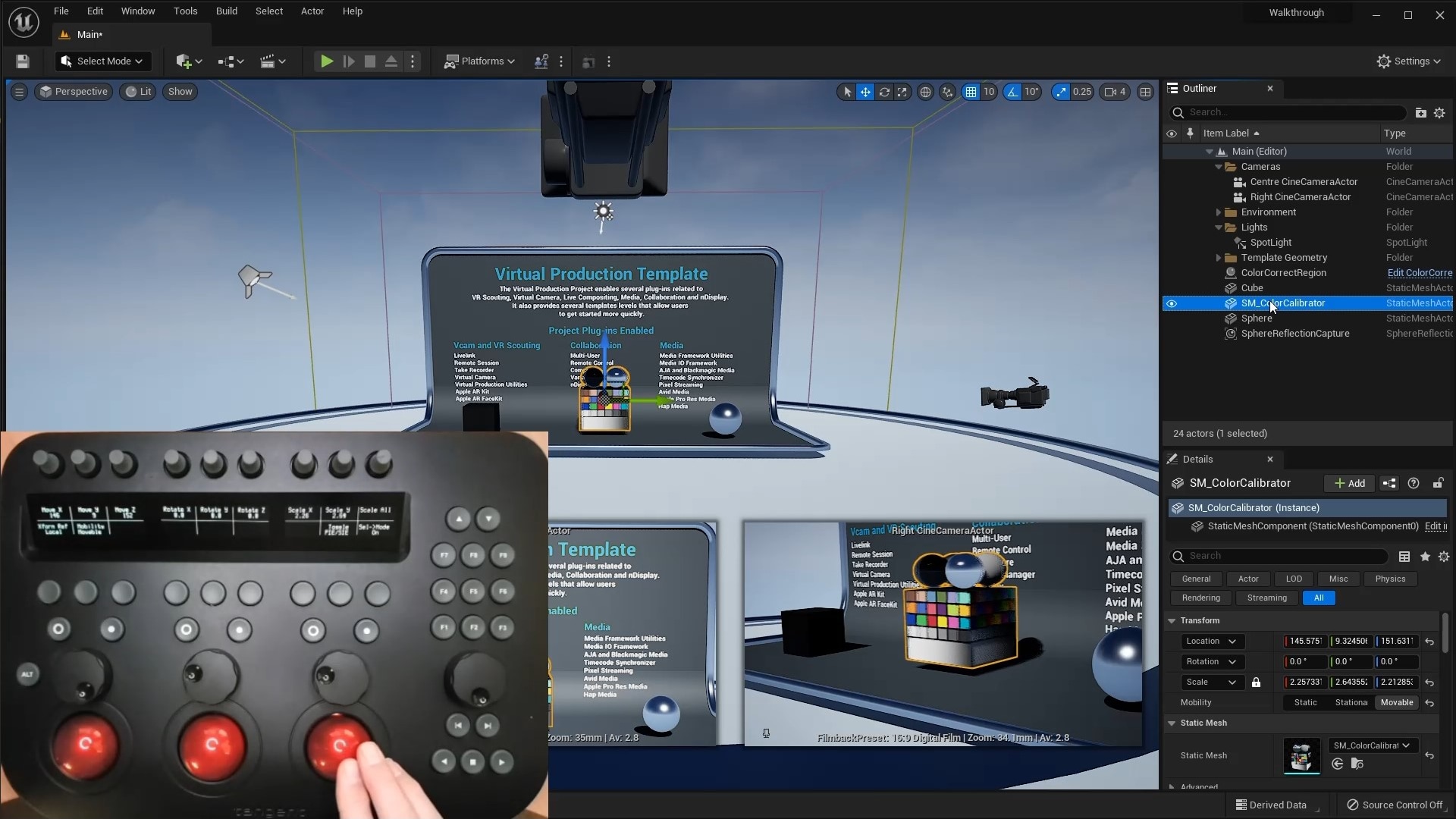The height and width of the screenshot is (819, 1456).
Task: Open the Blueprints toolbar menu
Action: [231, 61]
